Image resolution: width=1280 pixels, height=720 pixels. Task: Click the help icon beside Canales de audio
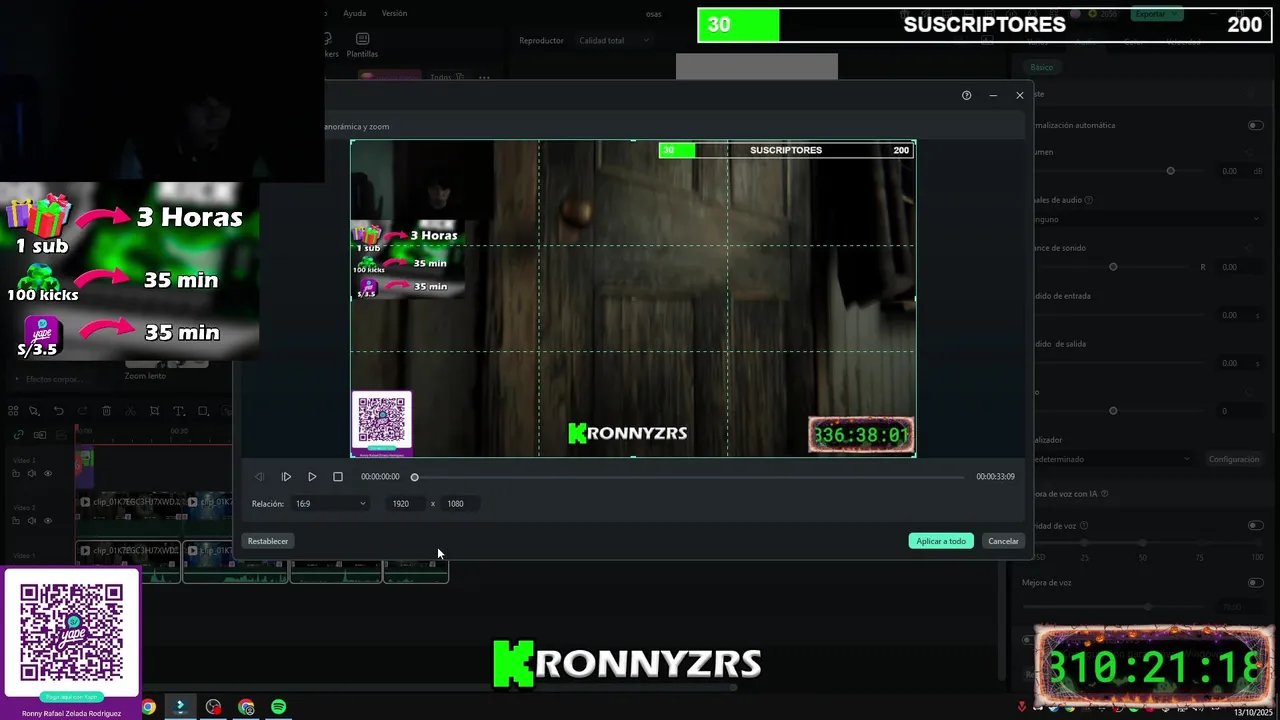pos(1088,200)
